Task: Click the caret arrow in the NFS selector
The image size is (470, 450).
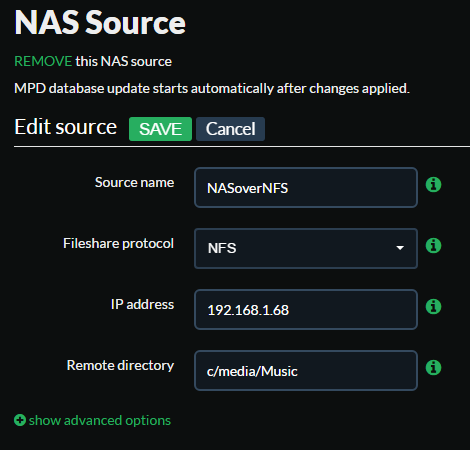Action: click(400, 248)
